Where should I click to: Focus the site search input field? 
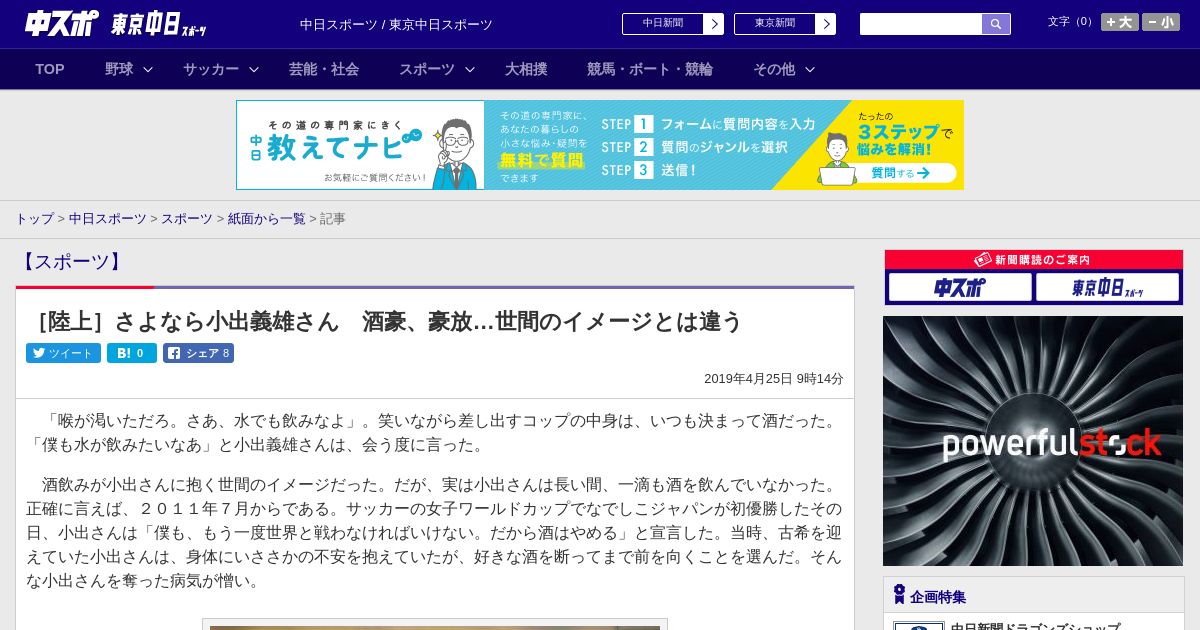[x=921, y=24]
